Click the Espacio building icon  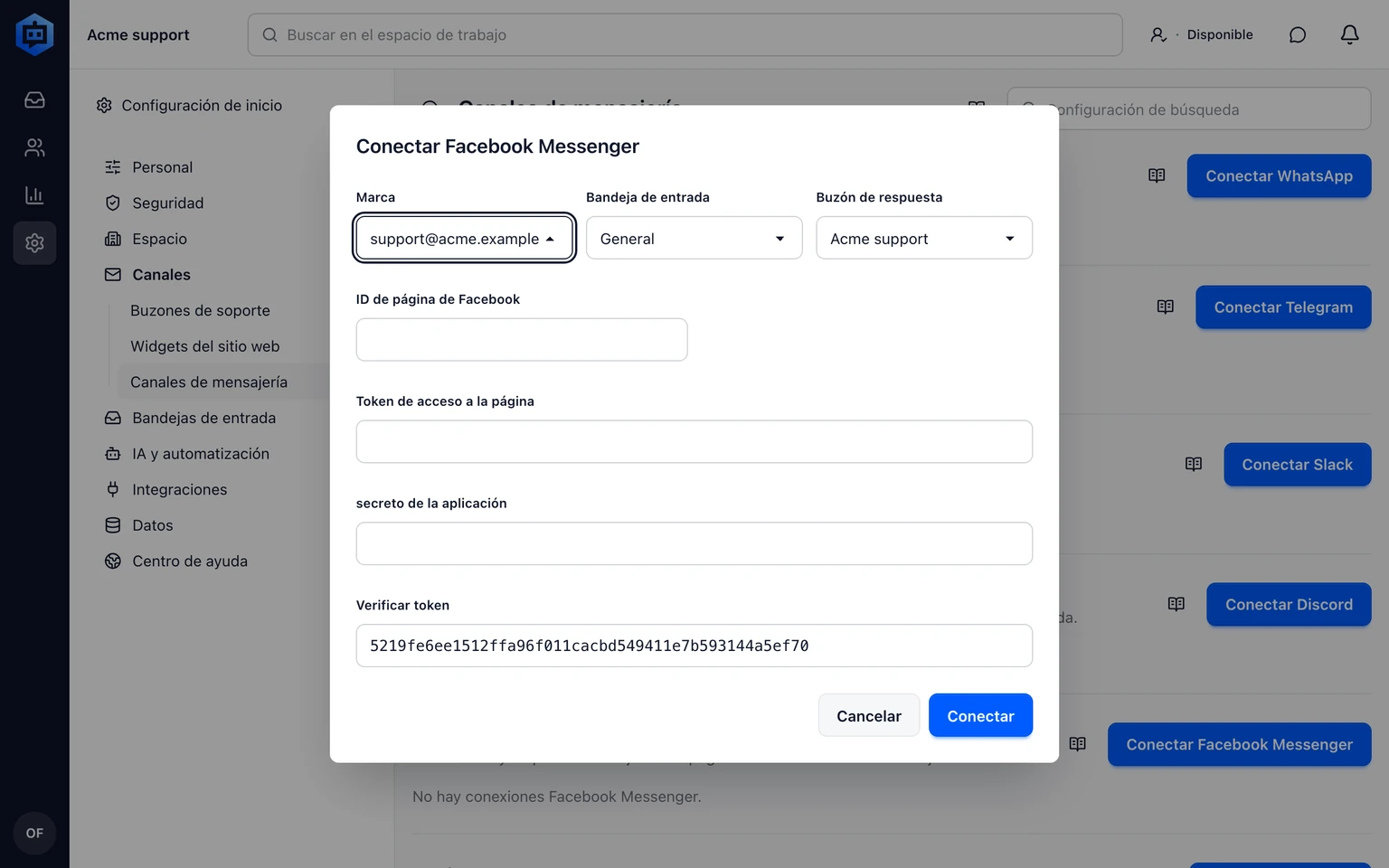(113, 239)
